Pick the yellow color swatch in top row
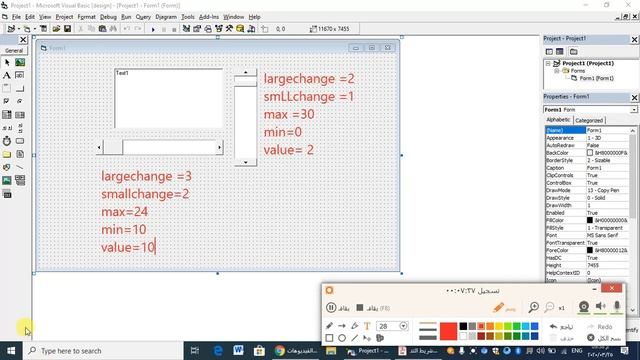This screenshot has width=640, height=360. (x=499, y=326)
